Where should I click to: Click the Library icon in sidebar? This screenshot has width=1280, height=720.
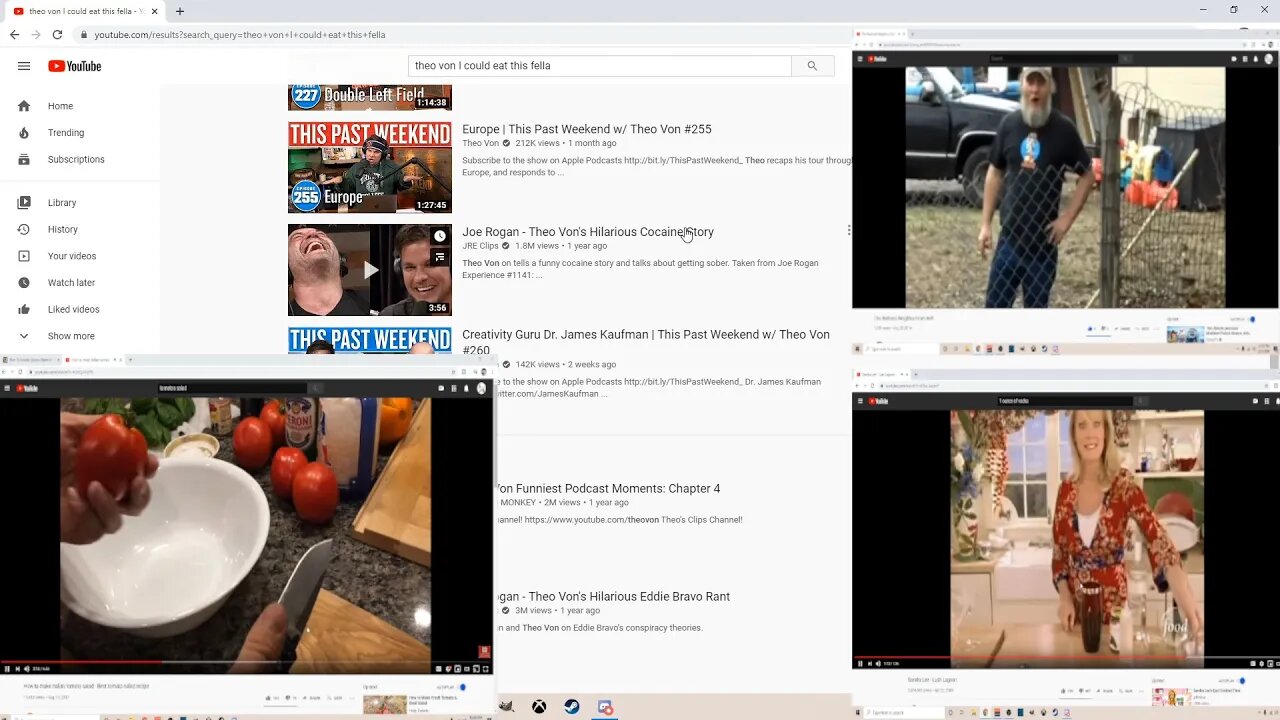(x=24, y=203)
